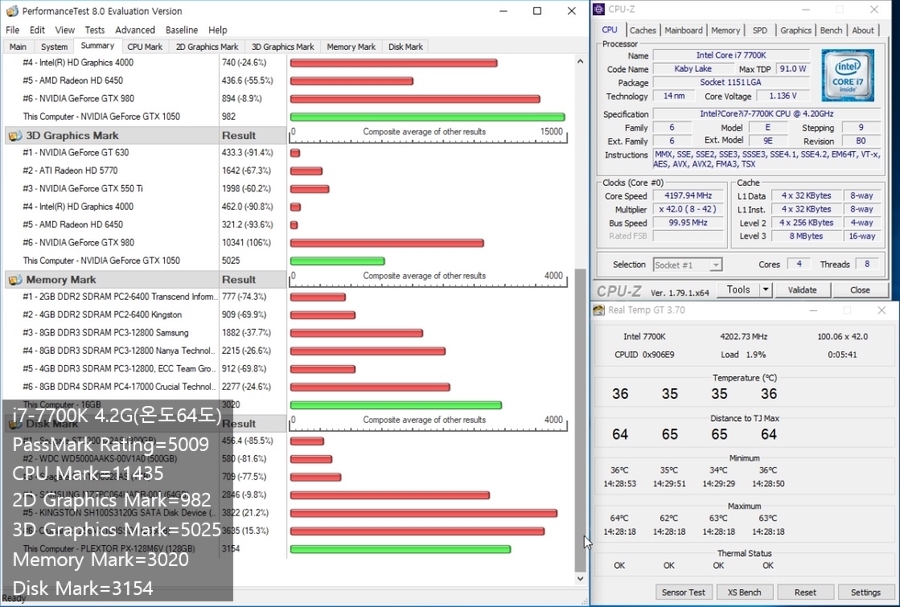Click XS Bench in Real Temp
Image resolution: width=900 pixels, height=607 pixels.
pyautogui.click(x=744, y=592)
